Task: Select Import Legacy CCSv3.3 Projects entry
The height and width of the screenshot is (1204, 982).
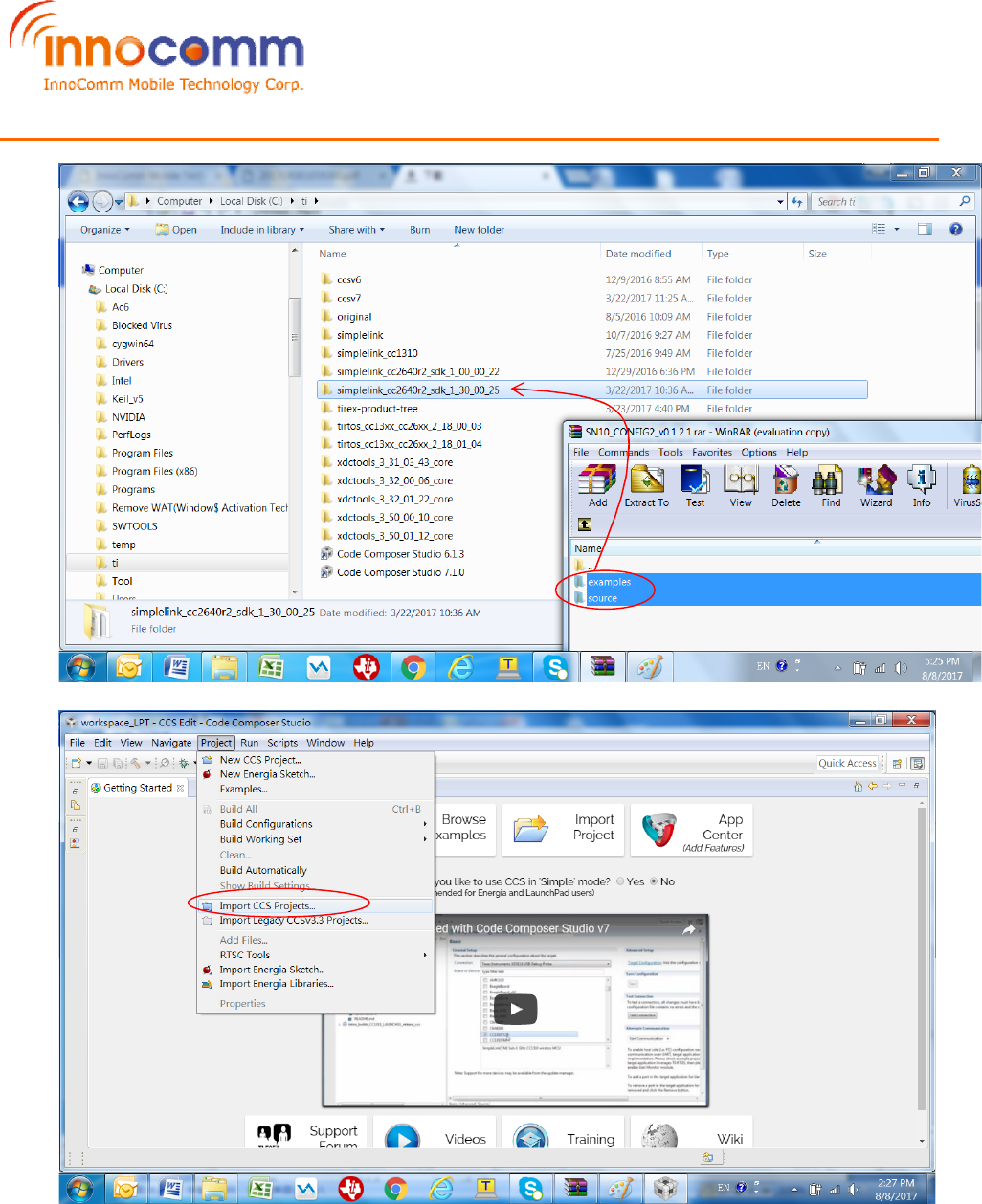Action: tap(316, 921)
